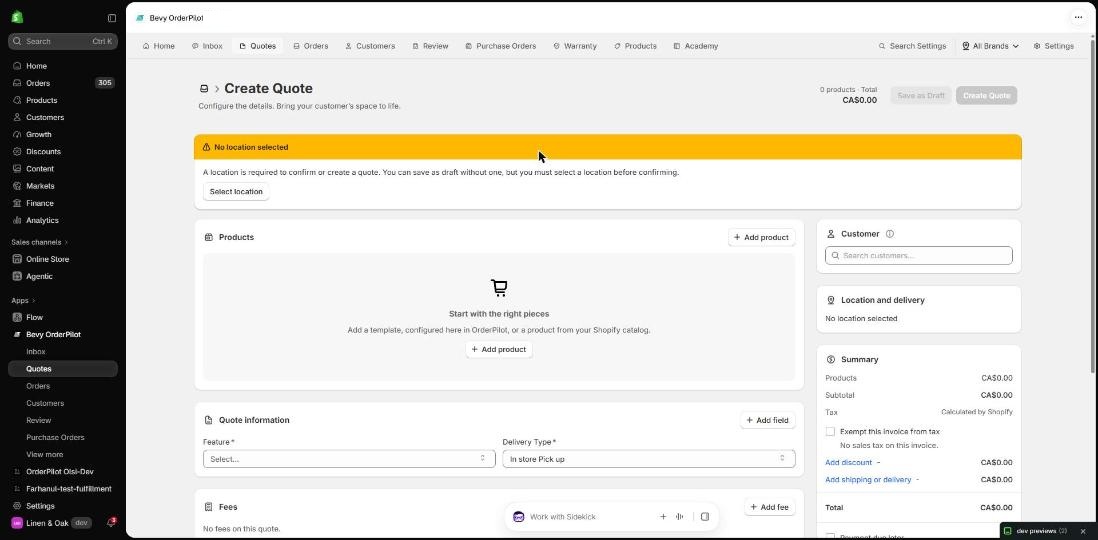Focus the Search customers field
Image resolution: width=1098 pixels, height=540 pixels.
pyautogui.click(x=919, y=256)
